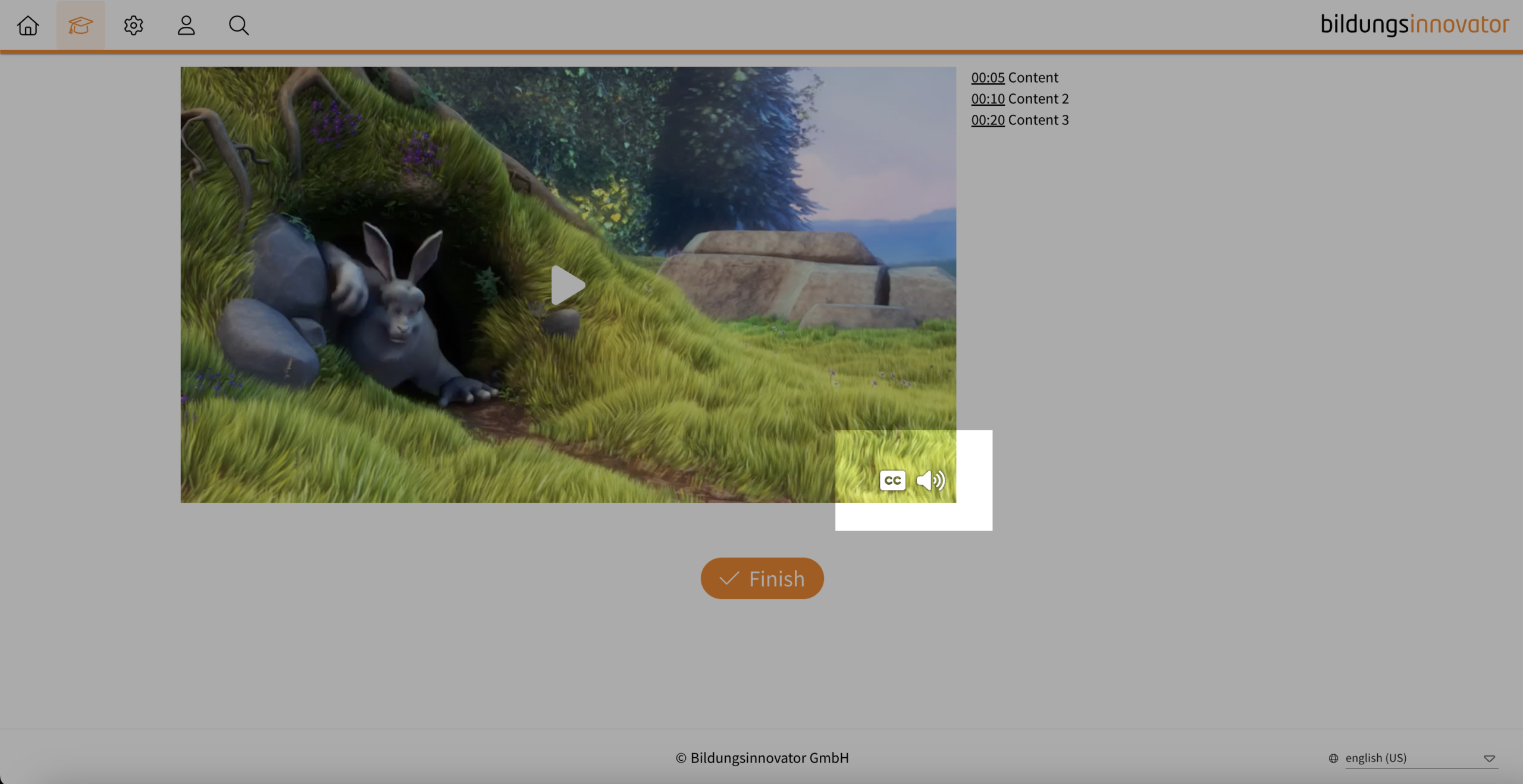Jump to the 00:05 timestamp
The width and height of the screenshot is (1523, 784).
point(988,77)
